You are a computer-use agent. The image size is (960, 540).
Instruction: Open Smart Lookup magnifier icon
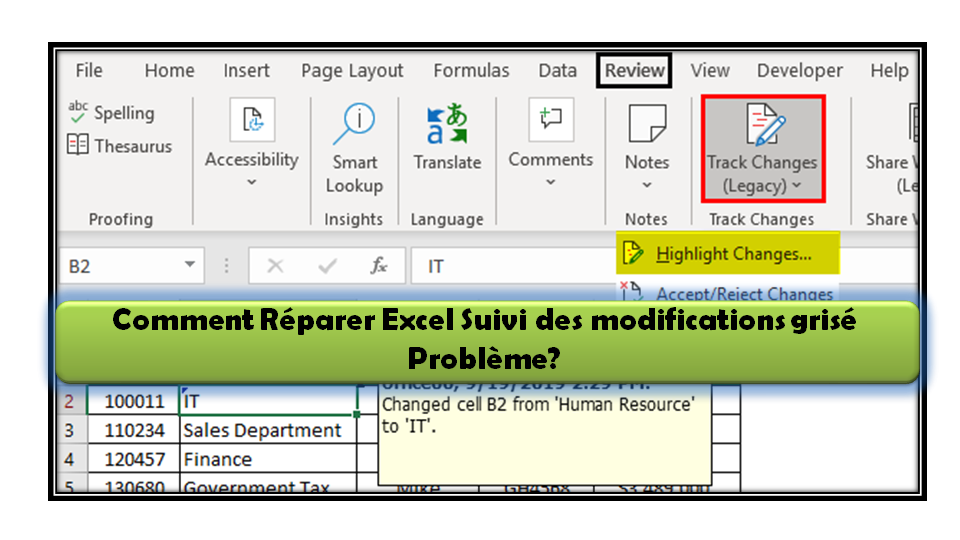[x=353, y=123]
